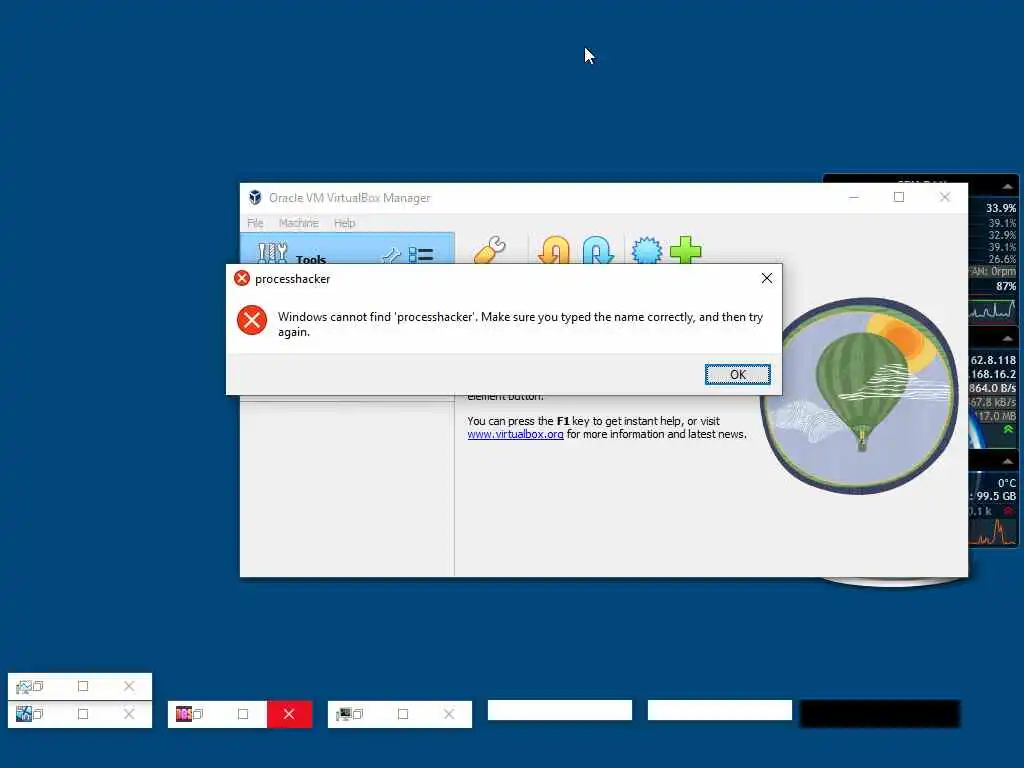Close the processhacker error dialog with X

click(767, 278)
